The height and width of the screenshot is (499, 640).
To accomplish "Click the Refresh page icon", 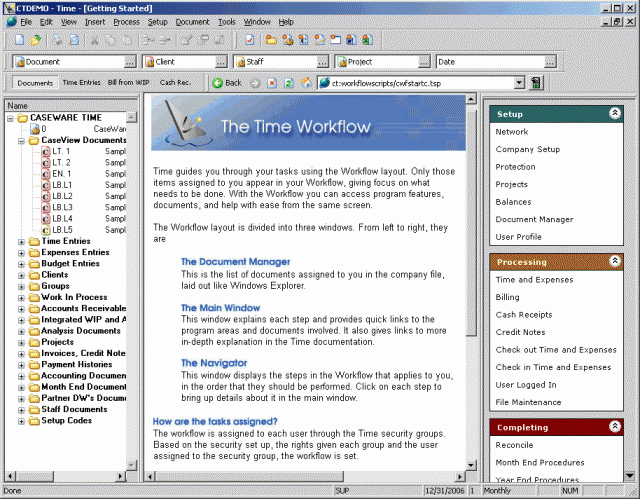I will pyautogui.click(x=289, y=82).
